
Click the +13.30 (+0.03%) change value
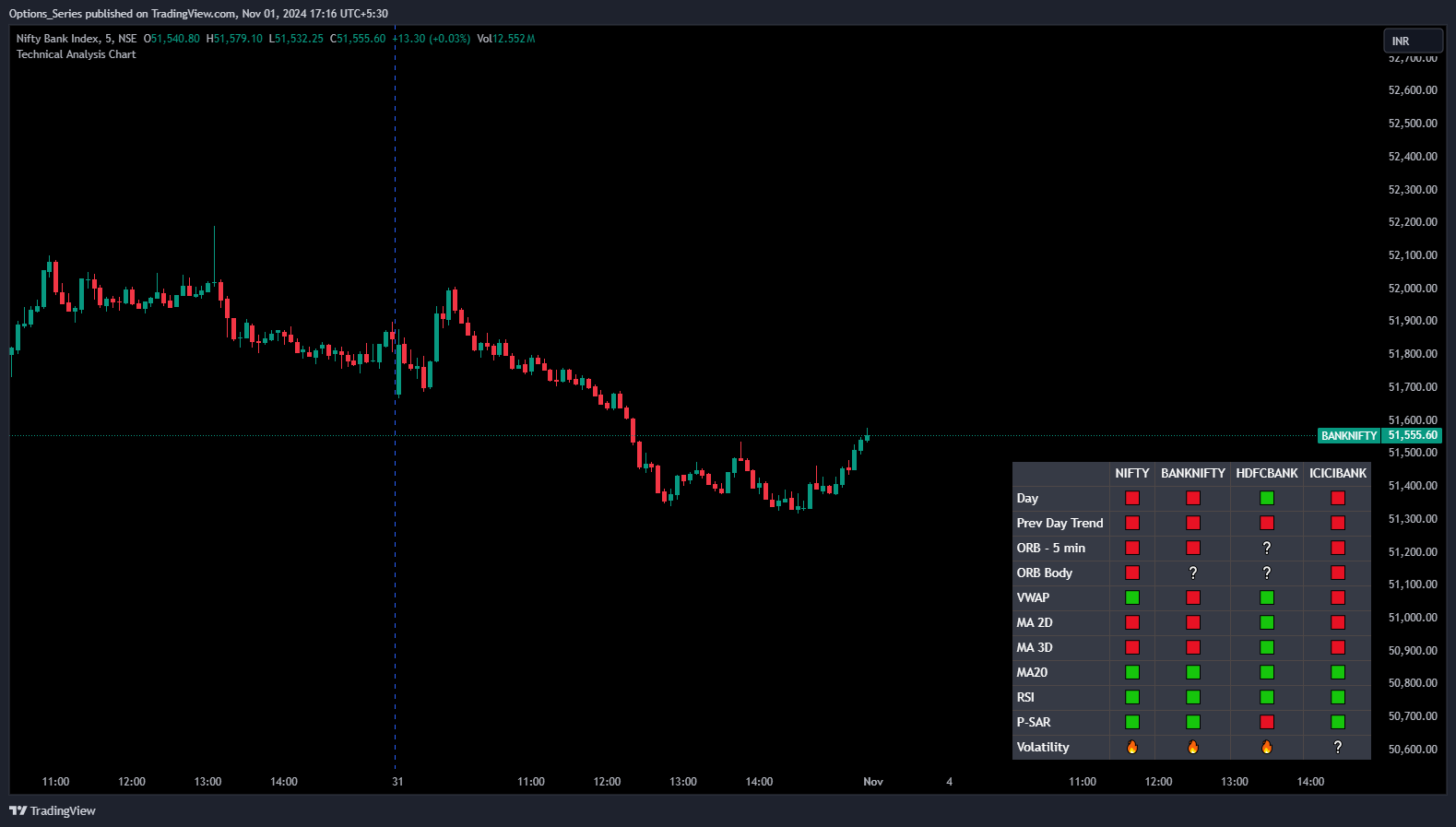432,39
